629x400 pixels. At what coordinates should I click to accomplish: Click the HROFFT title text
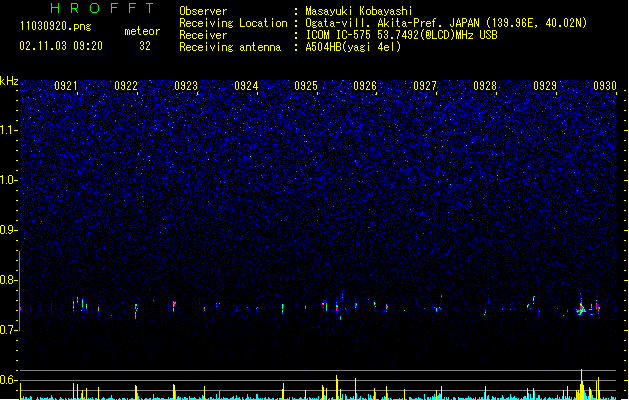(x=102, y=8)
